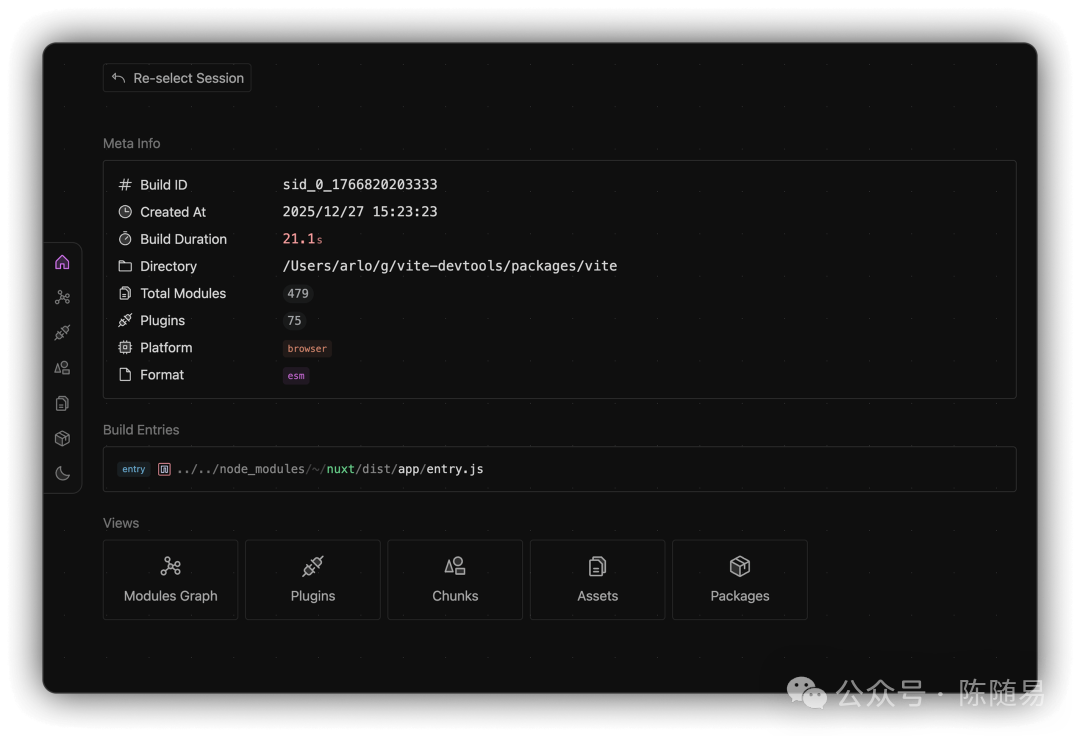
Task: Click the esm format badge
Action: tap(295, 375)
